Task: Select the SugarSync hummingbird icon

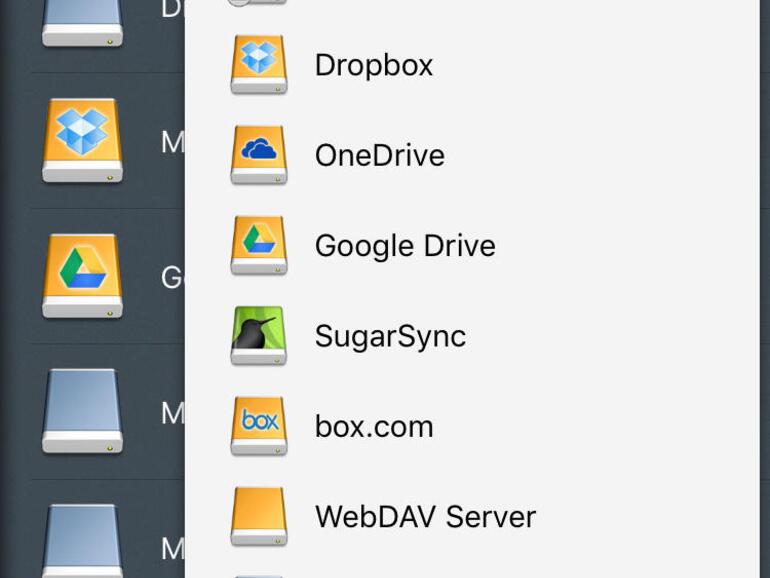Action: coord(259,335)
